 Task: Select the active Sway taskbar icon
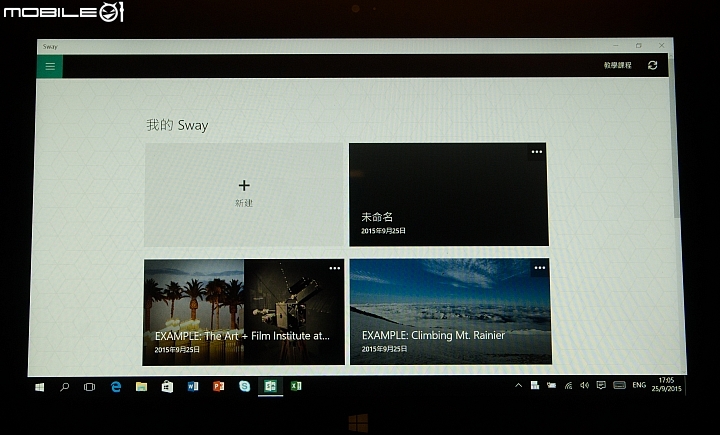tap(270, 386)
